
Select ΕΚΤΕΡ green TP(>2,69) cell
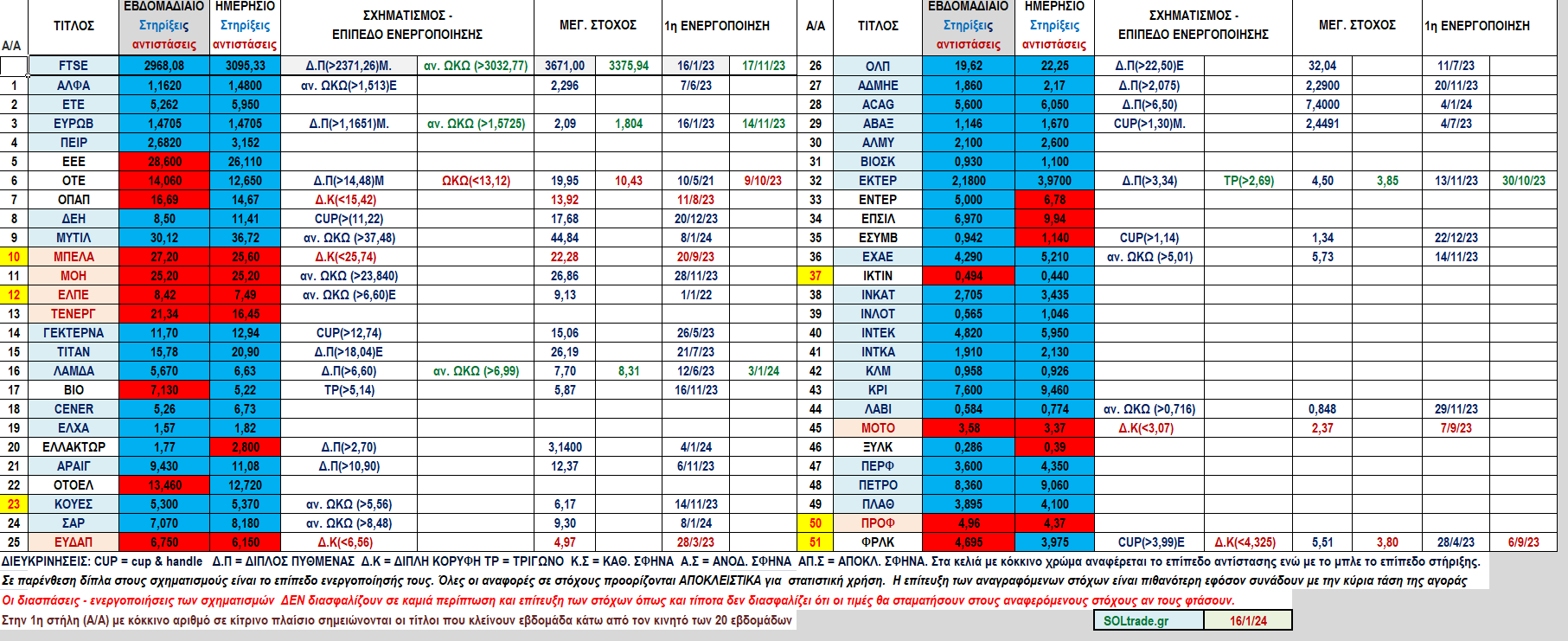click(1249, 181)
